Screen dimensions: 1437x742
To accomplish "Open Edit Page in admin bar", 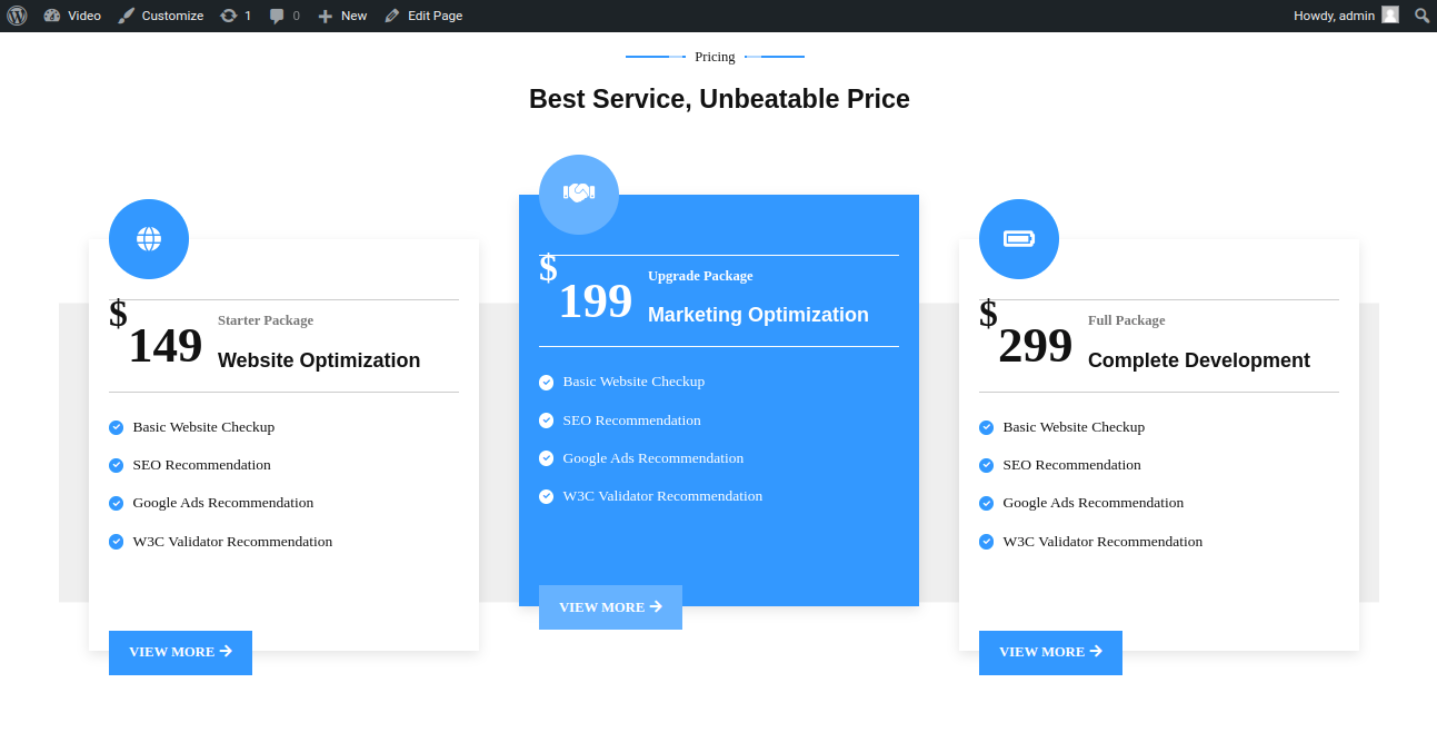I will point(424,16).
